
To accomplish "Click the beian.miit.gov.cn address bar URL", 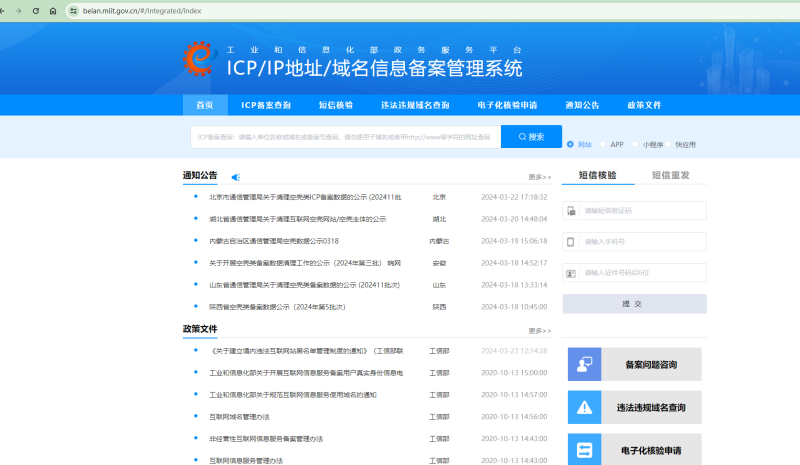I will click(x=142, y=11).
